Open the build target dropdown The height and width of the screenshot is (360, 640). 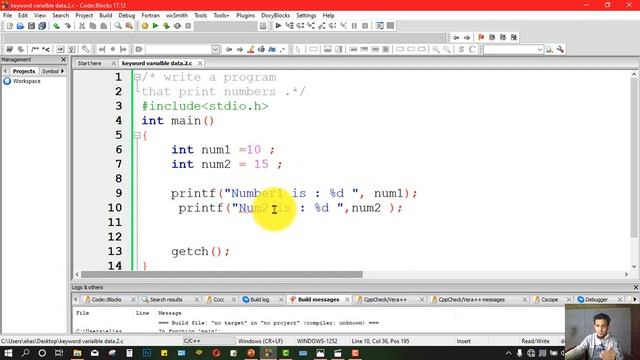coord(253,26)
